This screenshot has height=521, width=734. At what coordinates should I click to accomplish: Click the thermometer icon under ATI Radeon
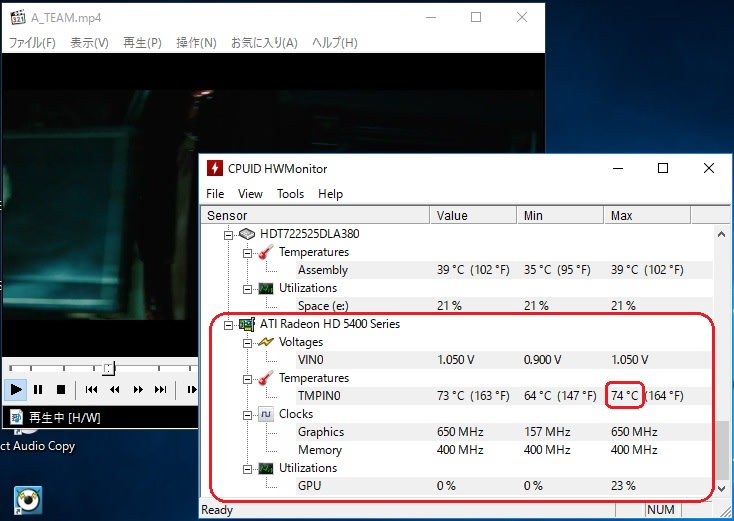[x=265, y=378]
